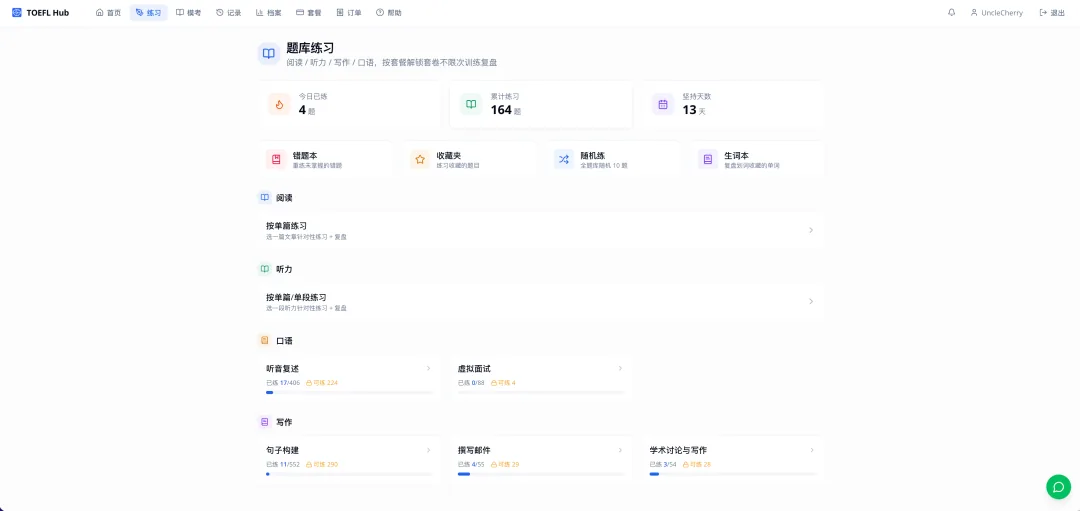Viewport: 1080px width, 511px height.
Task: Click the 听音复述 progress bar
Action: (349, 393)
